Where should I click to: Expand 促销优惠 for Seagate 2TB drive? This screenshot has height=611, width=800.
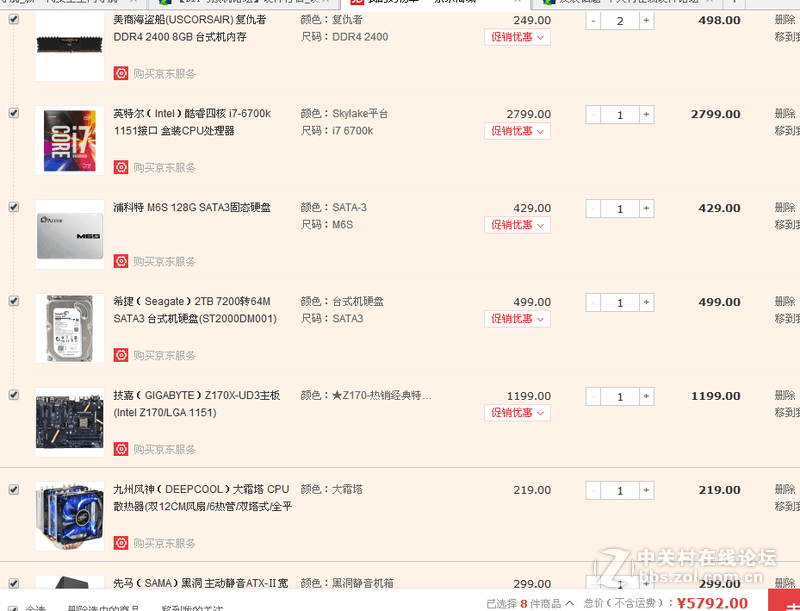coord(517,319)
